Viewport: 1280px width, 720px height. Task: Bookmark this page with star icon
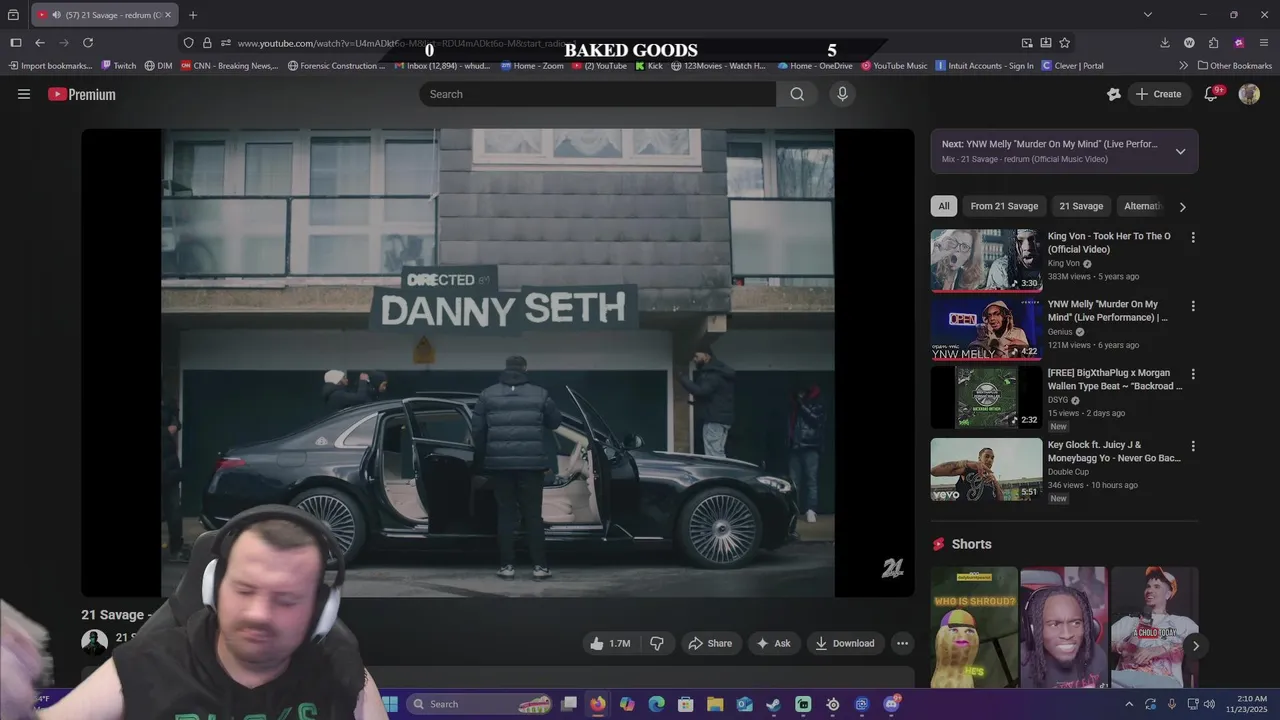click(x=1065, y=43)
